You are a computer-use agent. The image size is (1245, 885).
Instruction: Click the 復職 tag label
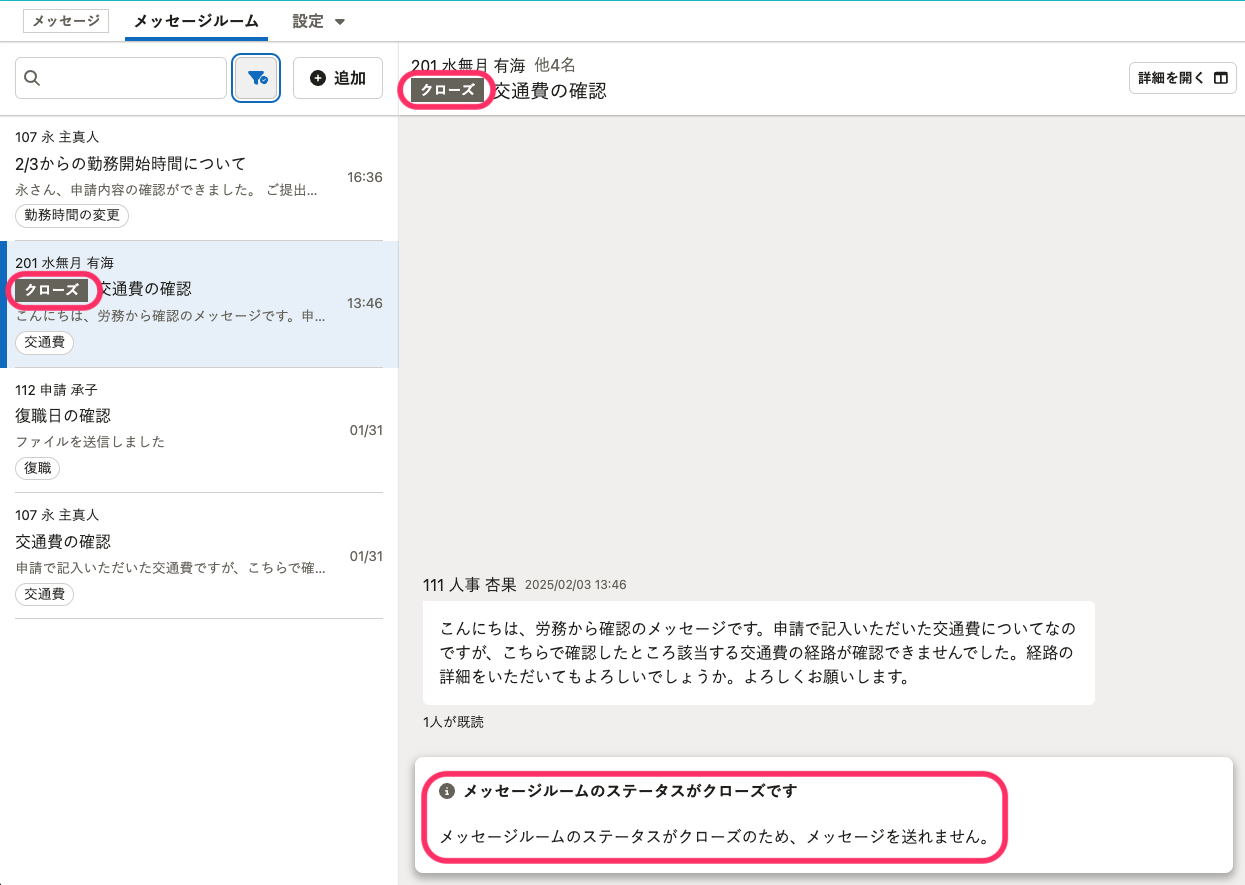click(x=38, y=468)
